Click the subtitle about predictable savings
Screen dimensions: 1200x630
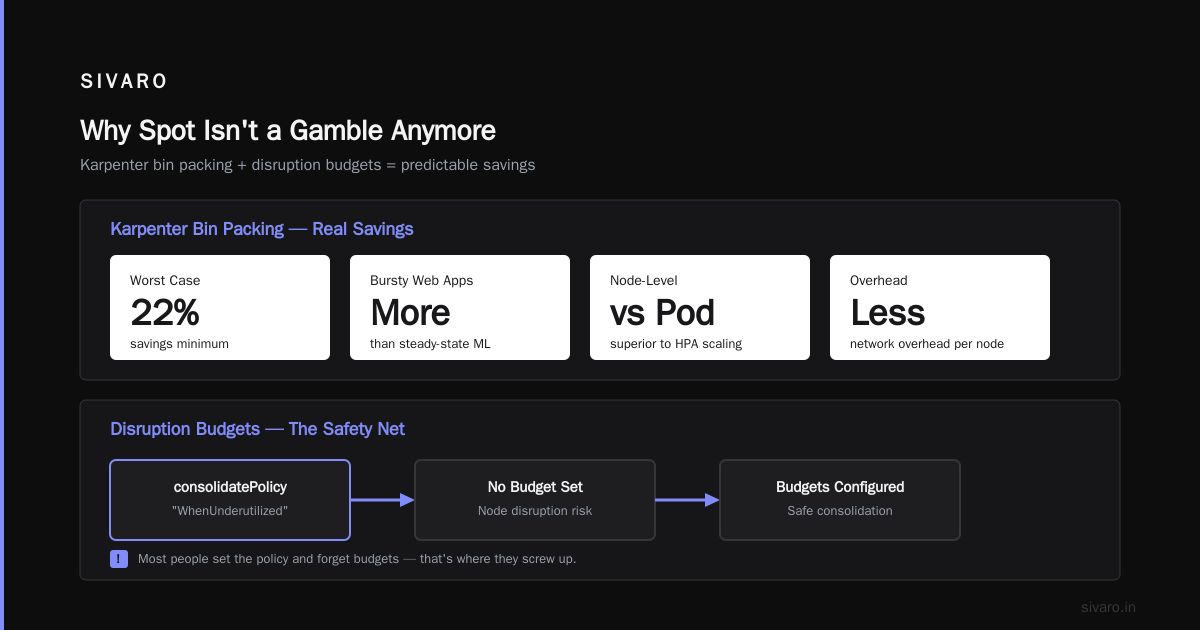point(308,165)
